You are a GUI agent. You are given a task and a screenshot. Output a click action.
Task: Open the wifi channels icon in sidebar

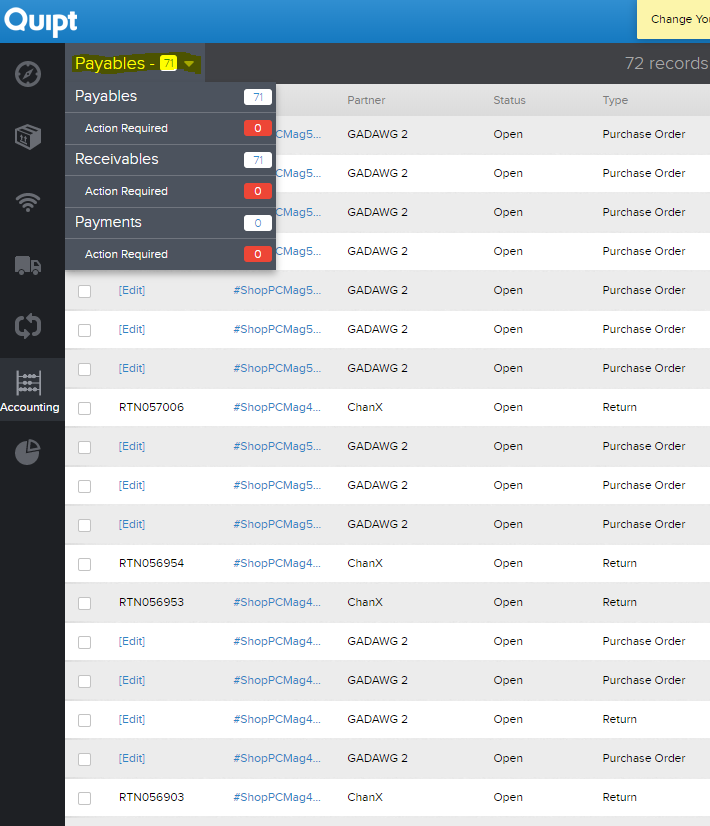pyautogui.click(x=28, y=202)
